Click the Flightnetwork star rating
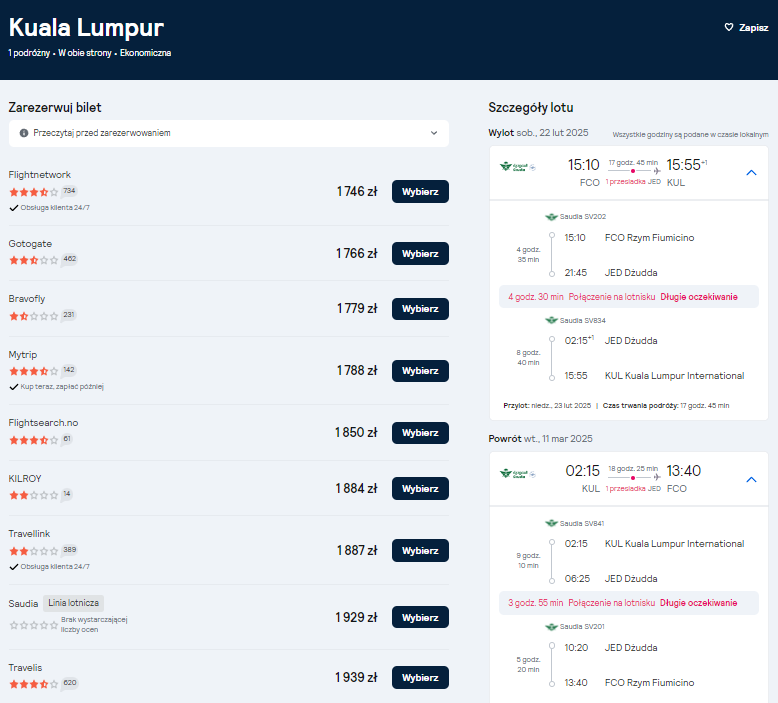Screen dimensions: 778x703 coord(33,192)
